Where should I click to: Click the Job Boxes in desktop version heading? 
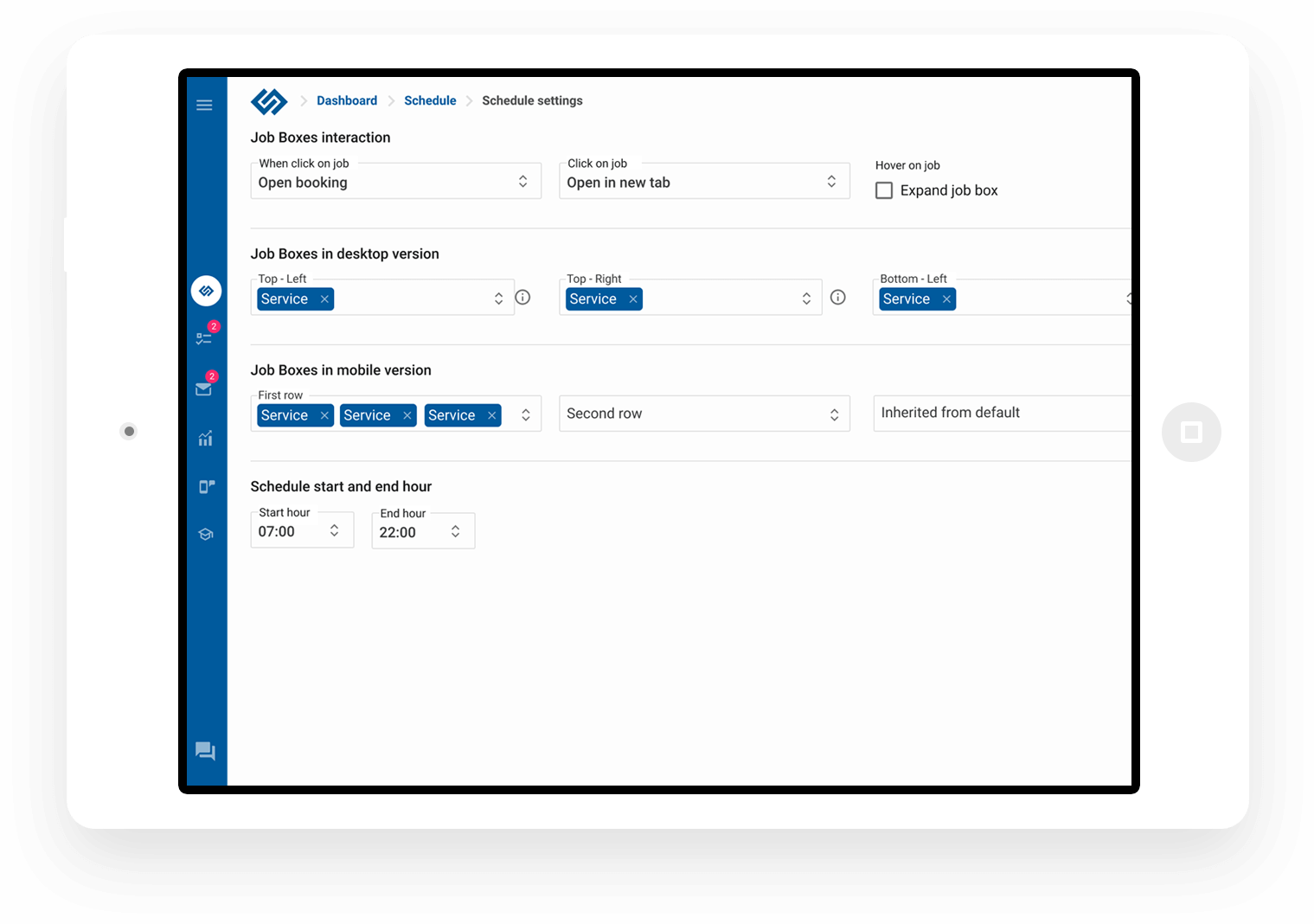pyautogui.click(x=344, y=253)
